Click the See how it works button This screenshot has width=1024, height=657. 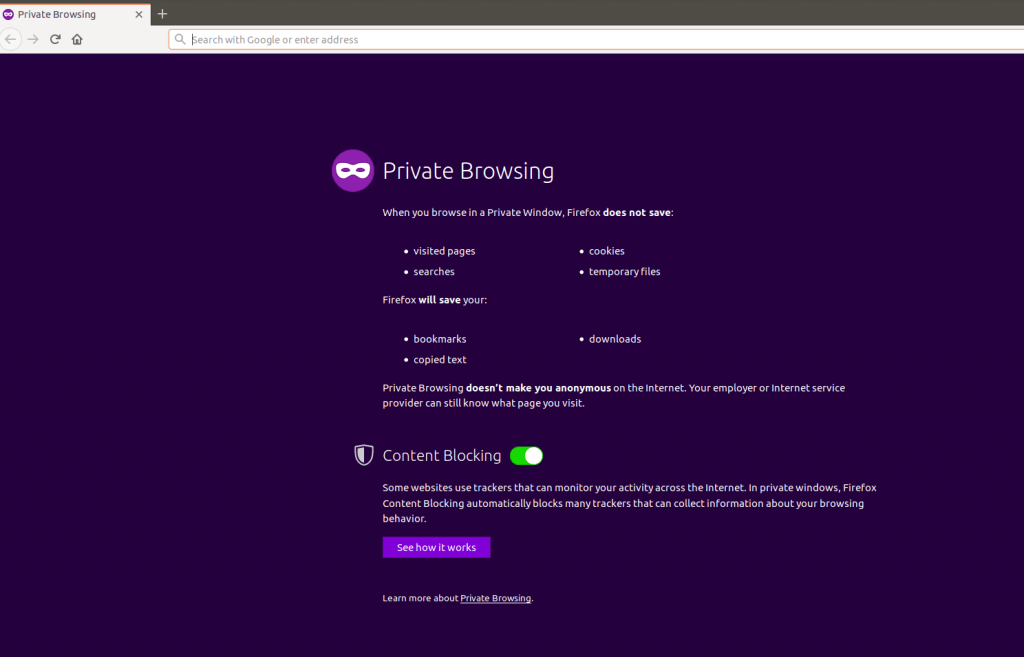tap(436, 547)
